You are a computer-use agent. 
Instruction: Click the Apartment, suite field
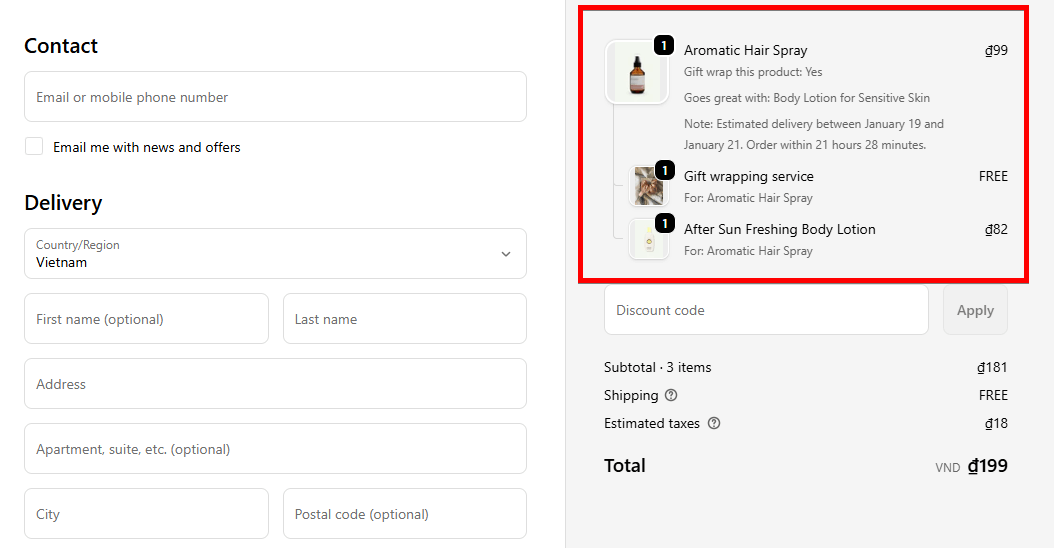click(275, 449)
